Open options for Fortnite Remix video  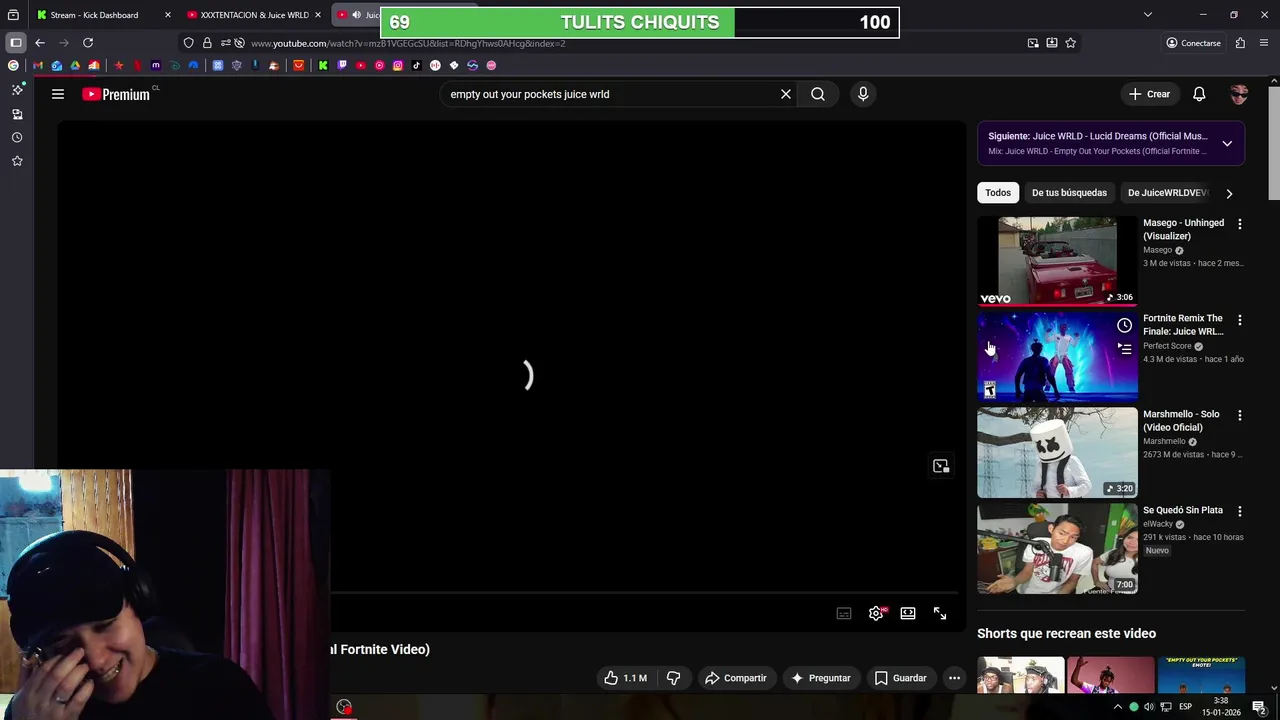(1240, 320)
